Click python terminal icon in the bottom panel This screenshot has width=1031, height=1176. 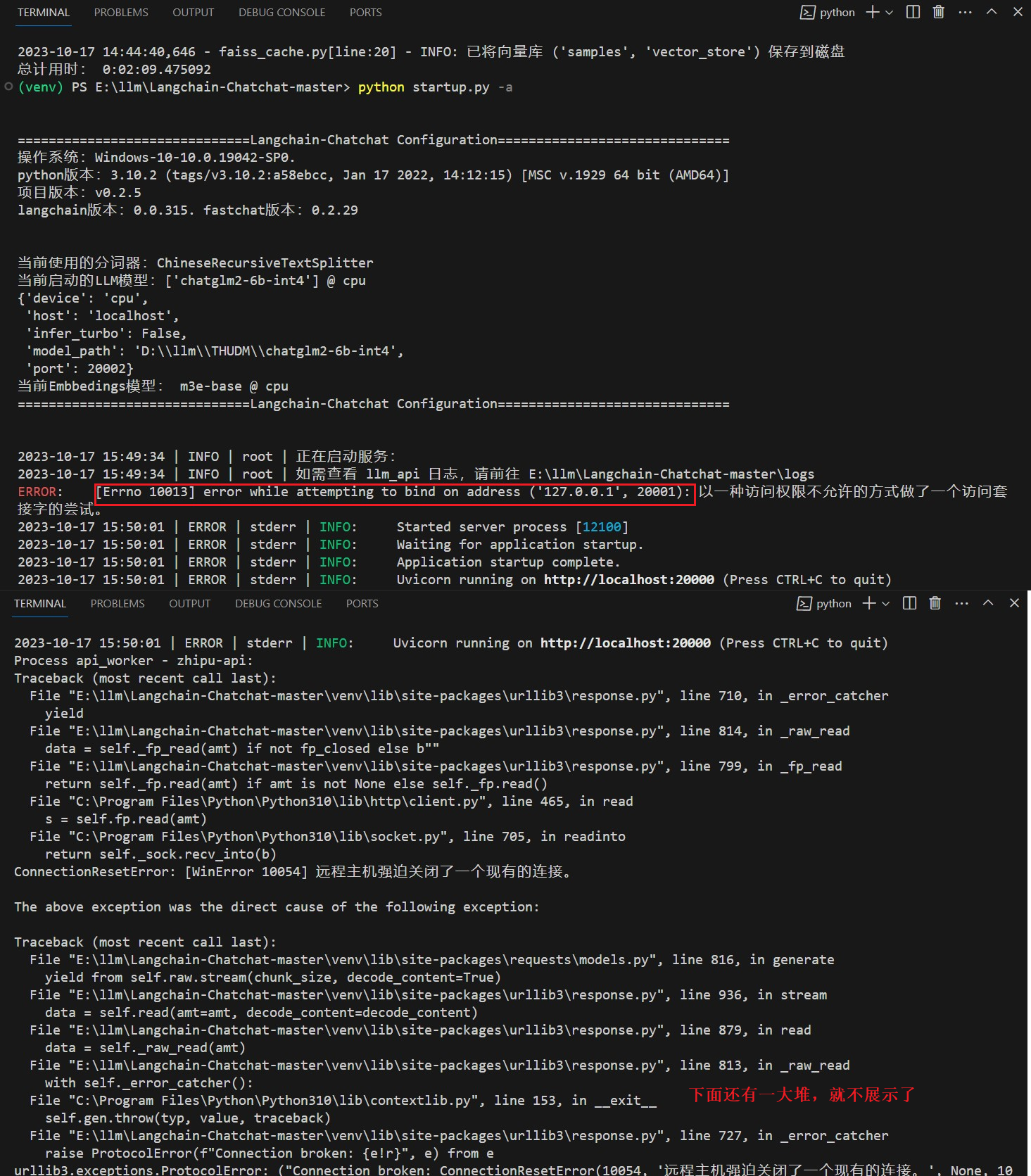(x=804, y=604)
